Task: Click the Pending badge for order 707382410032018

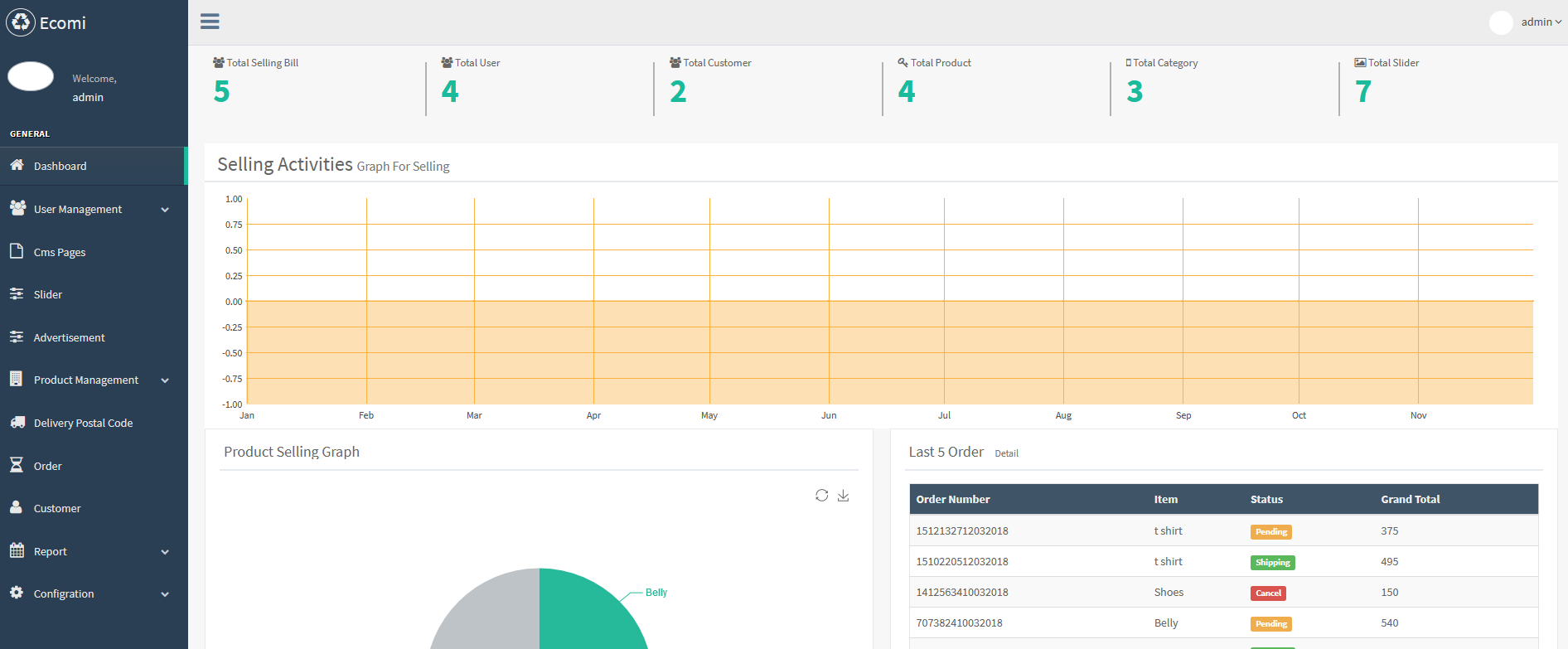Action: 1271,624
